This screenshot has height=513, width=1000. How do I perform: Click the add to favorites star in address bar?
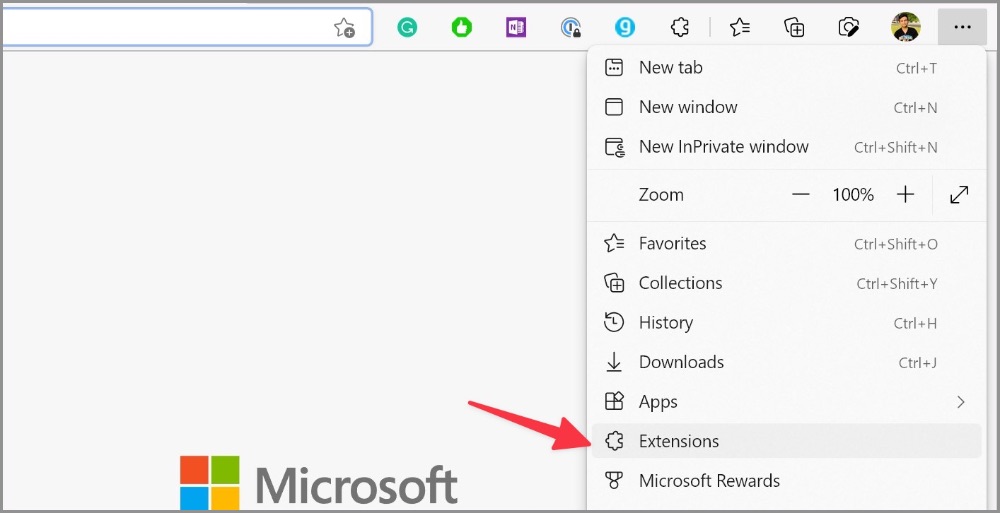click(x=344, y=27)
